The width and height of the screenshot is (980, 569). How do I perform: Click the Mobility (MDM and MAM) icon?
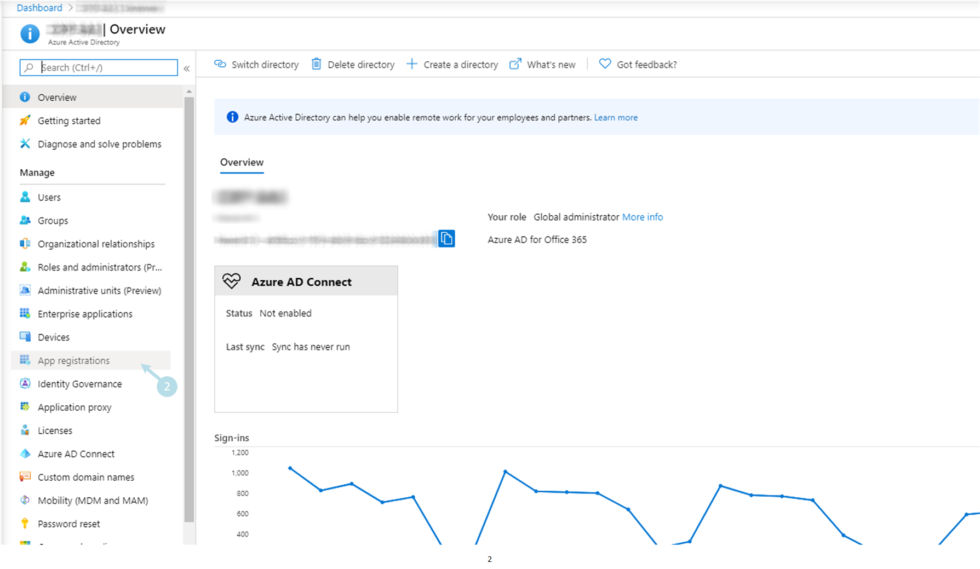point(25,500)
